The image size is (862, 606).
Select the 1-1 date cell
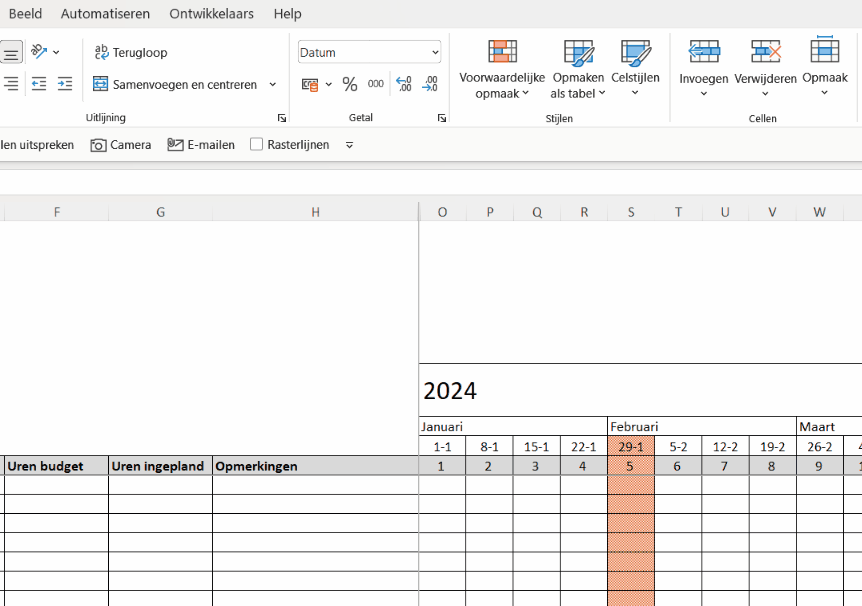point(443,447)
